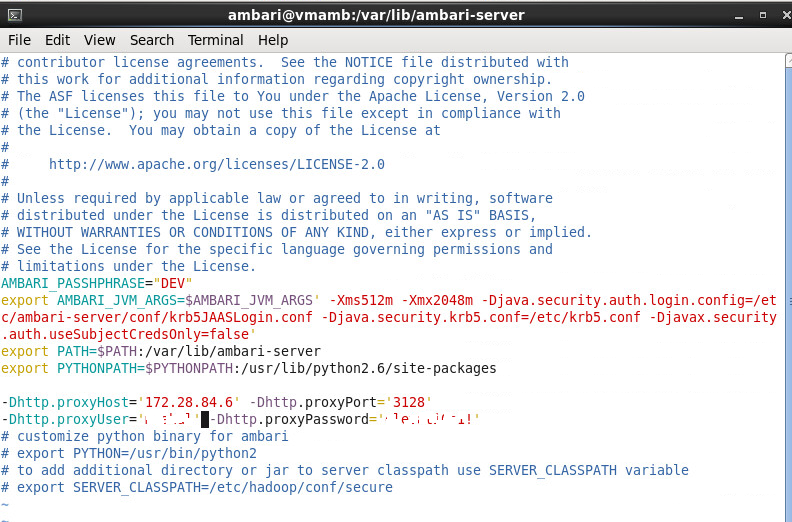Click the text cursor block after proxyUser
Screen dimensions: 792x522
pyautogui.click(x=205, y=419)
